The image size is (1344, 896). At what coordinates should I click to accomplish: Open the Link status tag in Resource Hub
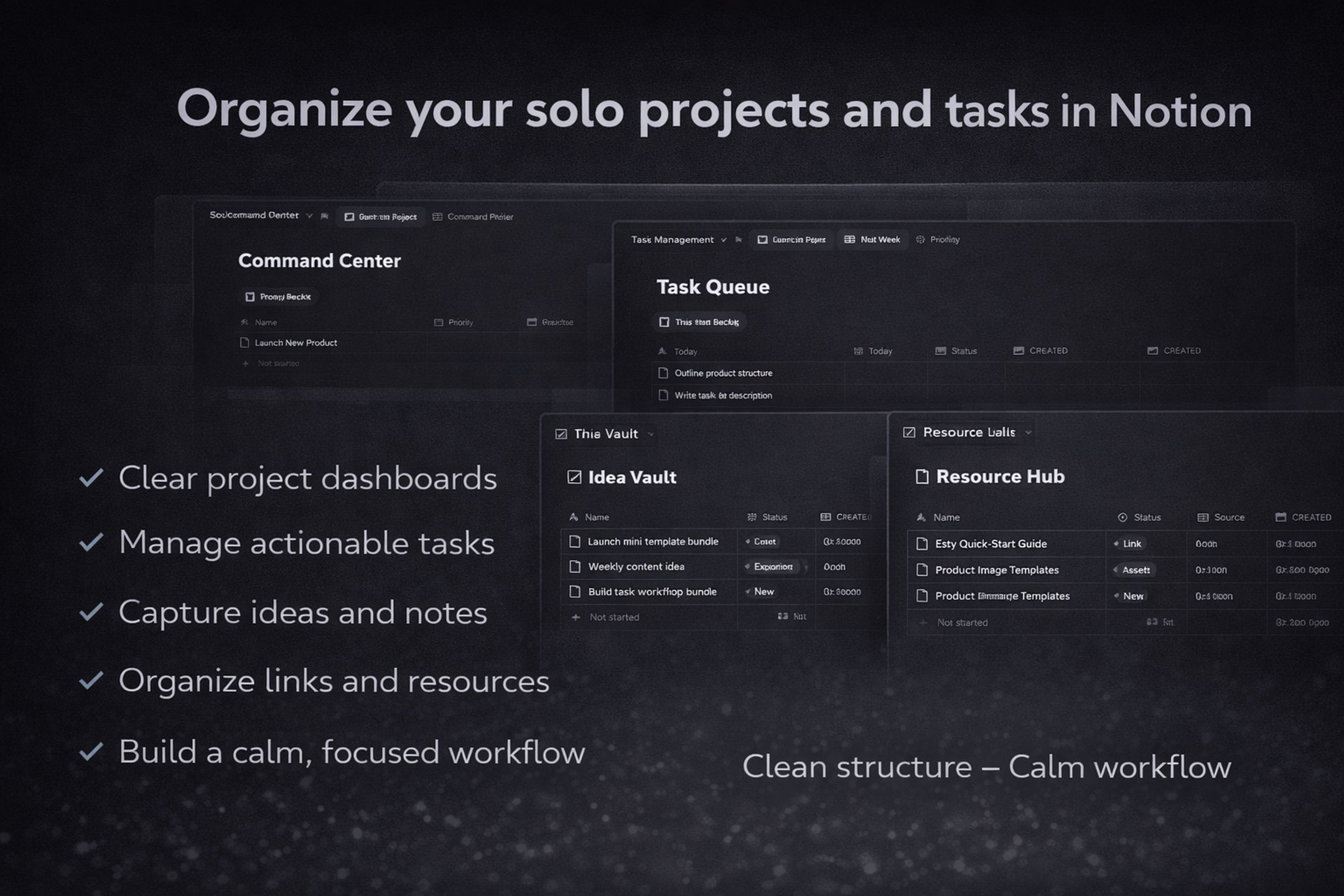(1129, 544)
